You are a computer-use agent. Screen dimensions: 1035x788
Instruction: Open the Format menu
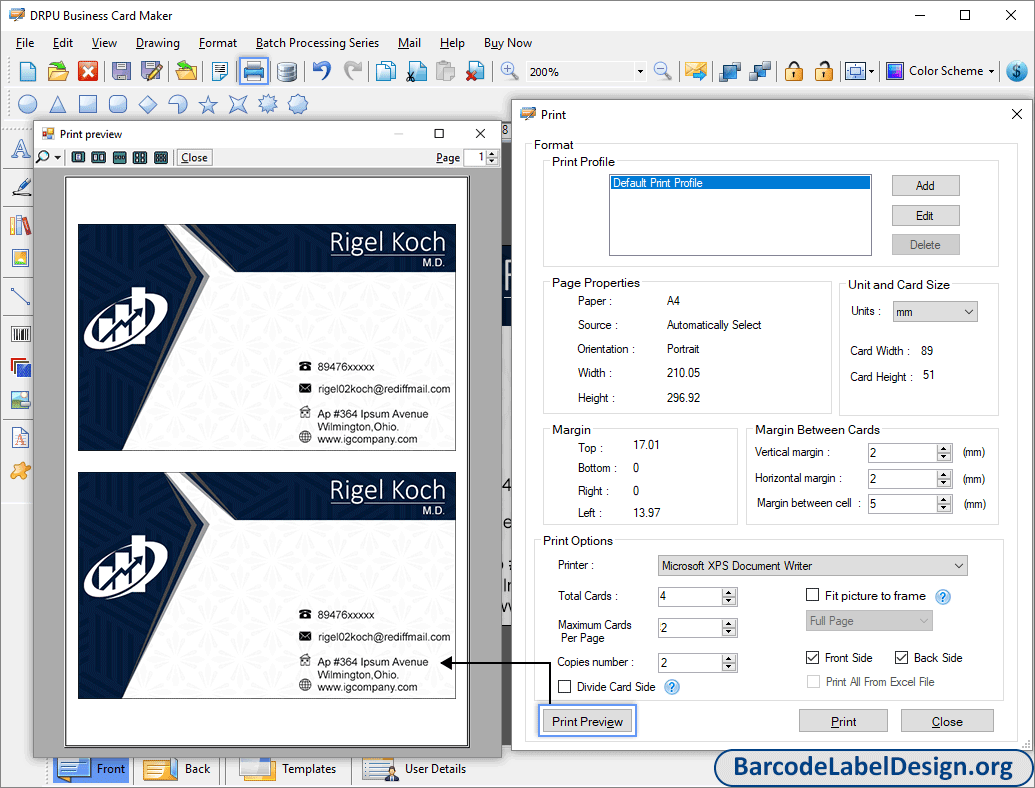pyautogui.click(x=218, y=43)
